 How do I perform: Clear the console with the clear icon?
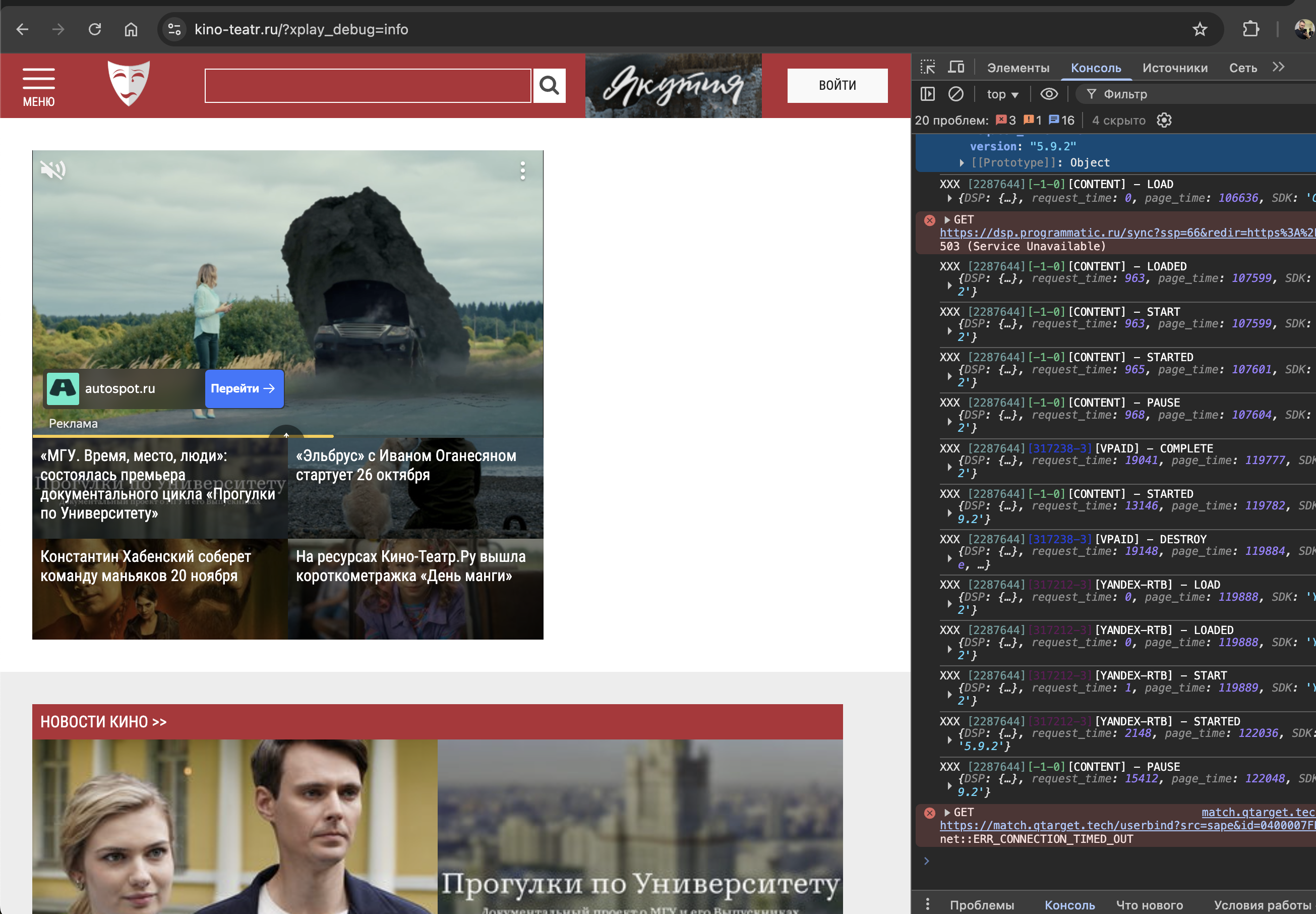click(x=955, y=94)
